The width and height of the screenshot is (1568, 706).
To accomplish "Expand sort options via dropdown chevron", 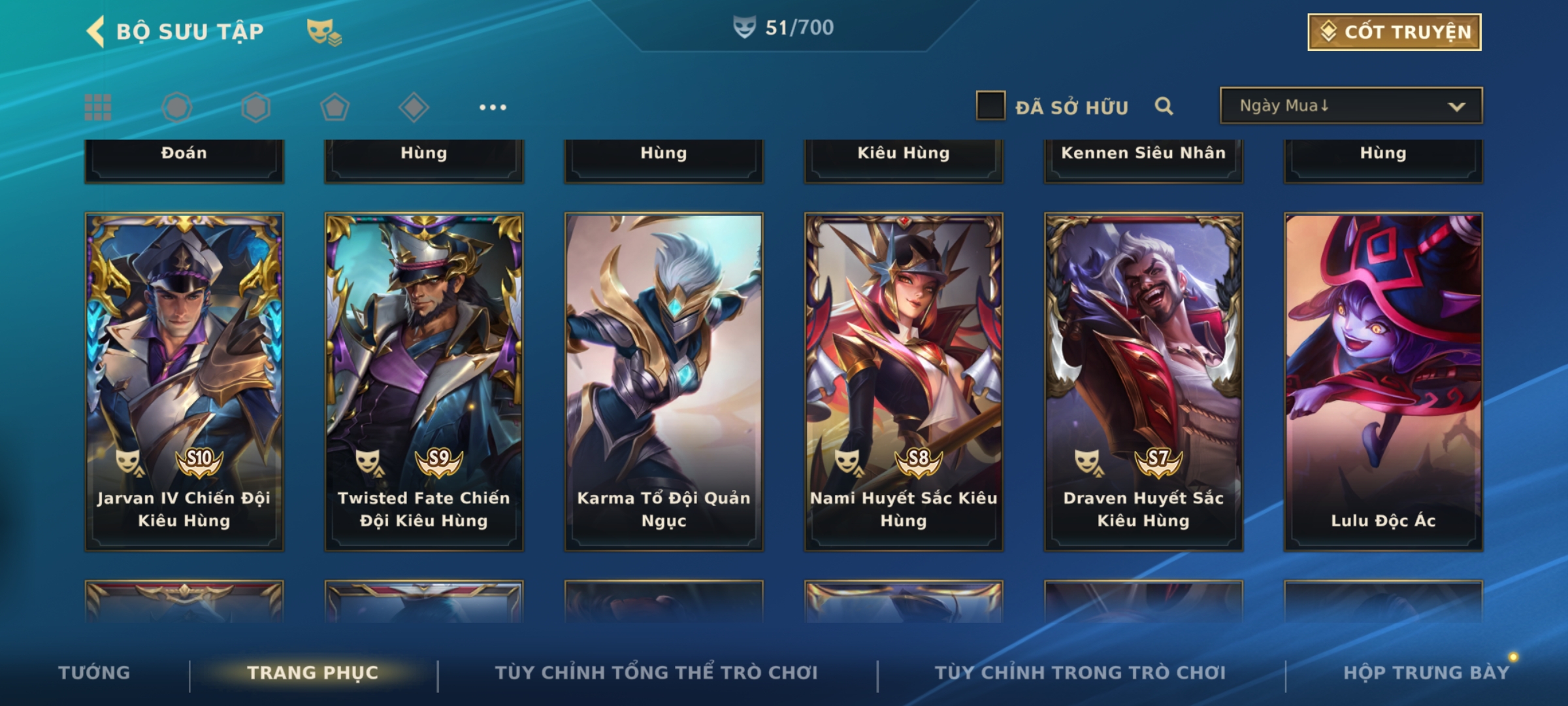I will 1456,107.
